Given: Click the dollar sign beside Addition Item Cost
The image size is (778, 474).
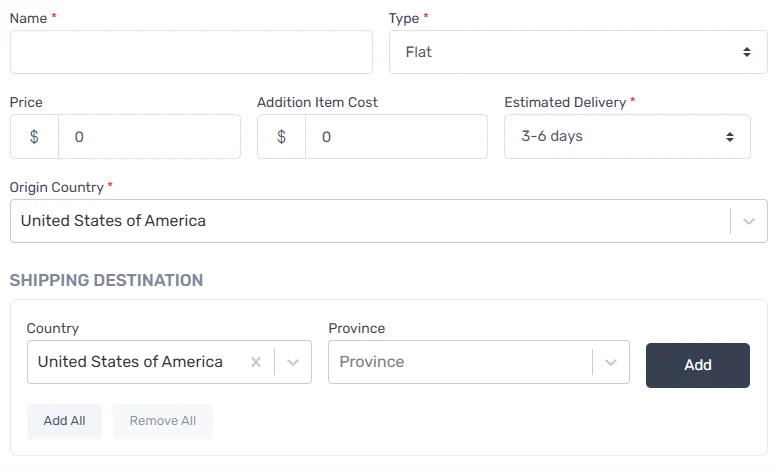Looking at the screenshot, I should point(281,137).
